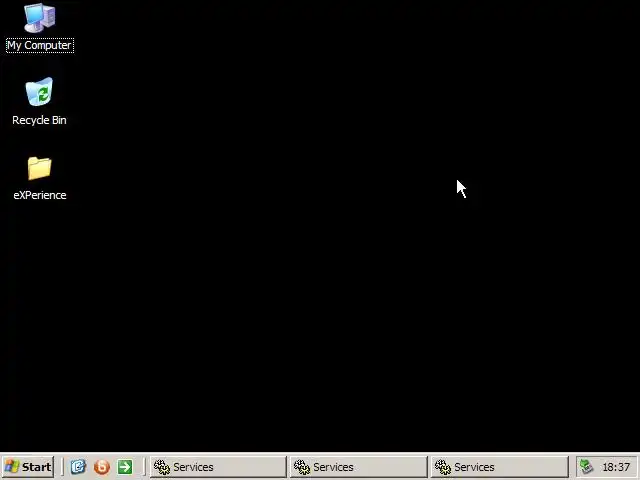Click the green arrow quick launch icon
Screen dimensions: 640x480
[125, 467]
